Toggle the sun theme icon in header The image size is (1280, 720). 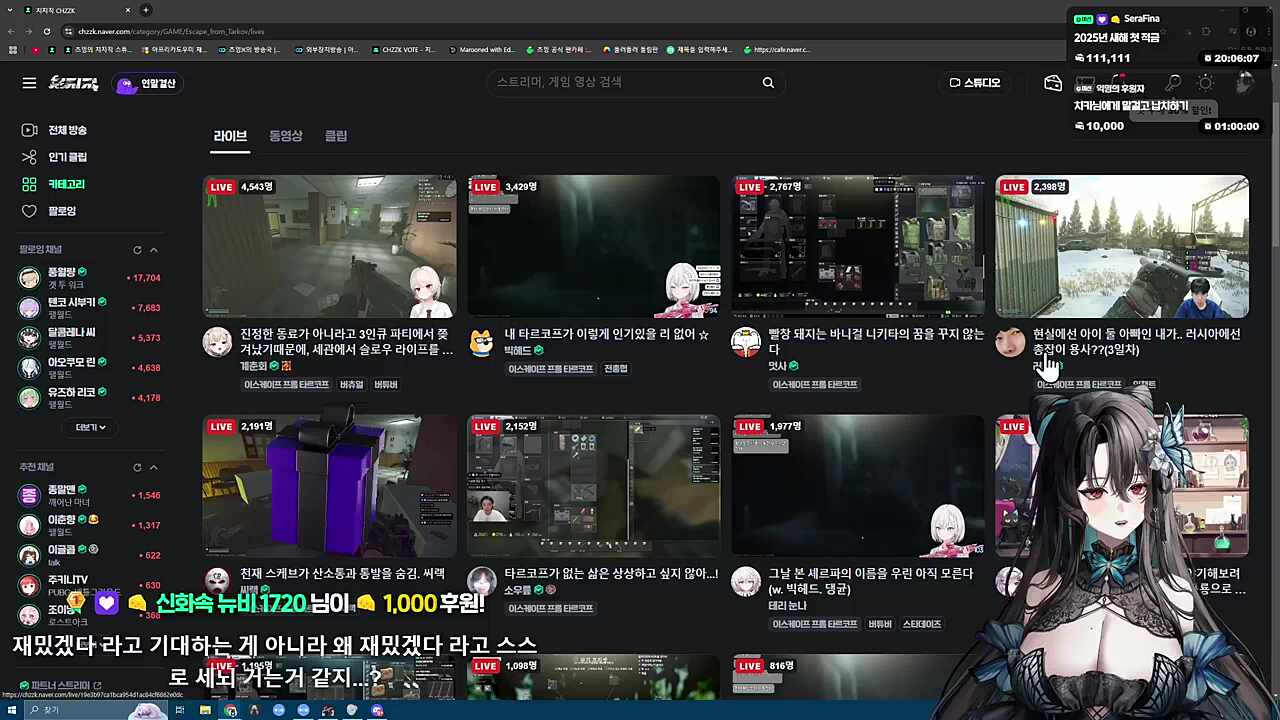point(1205,84)
